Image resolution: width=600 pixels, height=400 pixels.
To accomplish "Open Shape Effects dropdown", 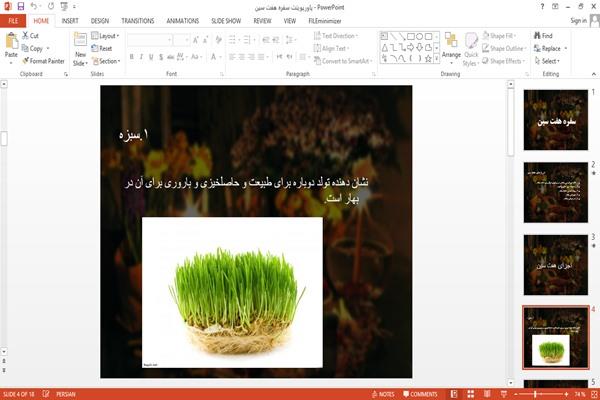I will coord(504,61).
